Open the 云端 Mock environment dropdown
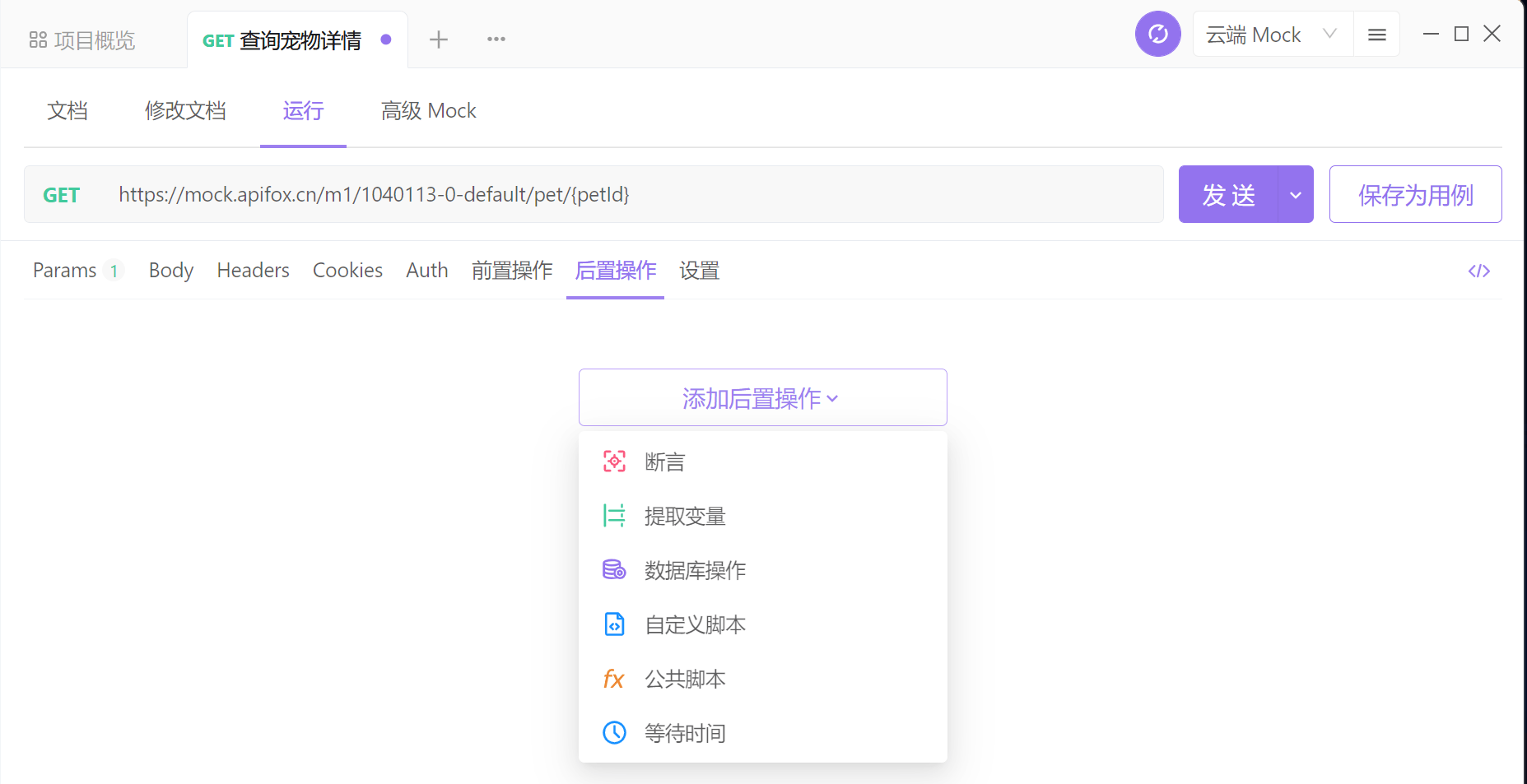 tap(1271, 34)
